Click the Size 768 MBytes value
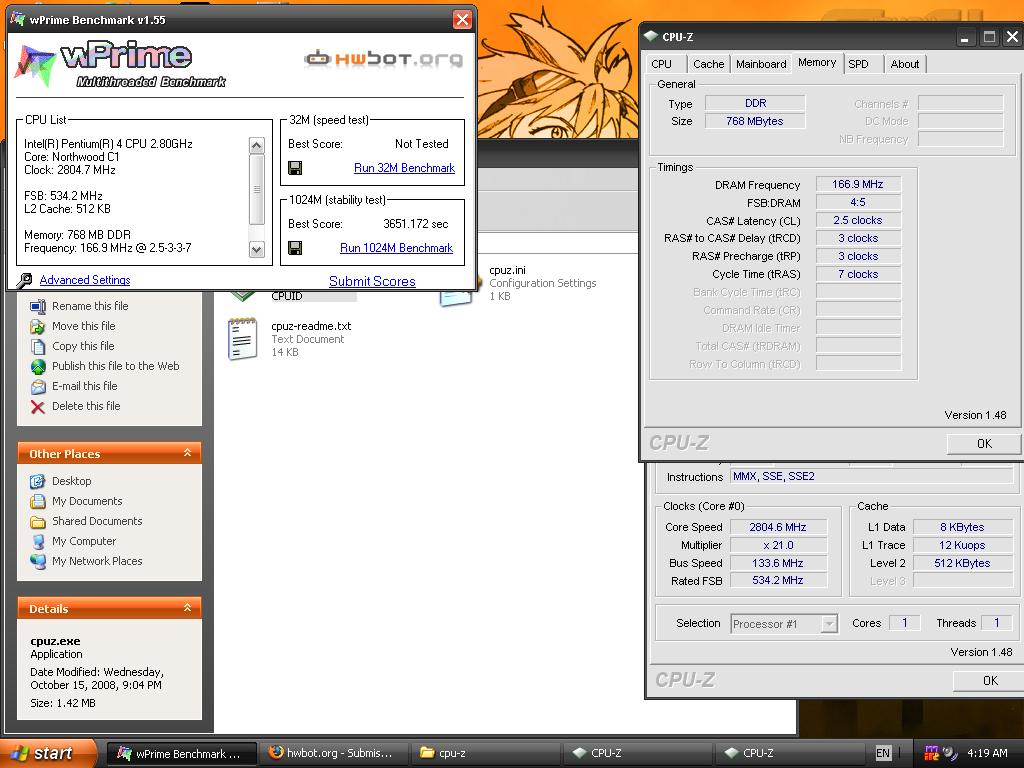Screen dimensions: 1024x768 click(755, 121)
